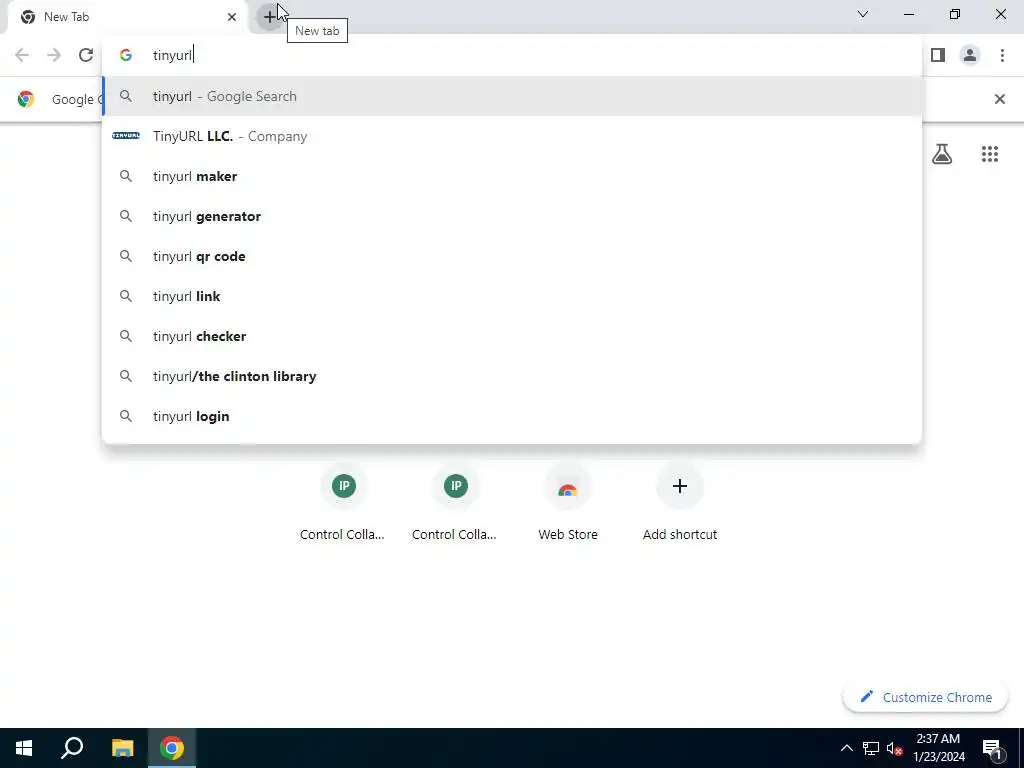This screenshot has width=1024, height=768.
Task: Open the side panel icon
Action: coord(938,55)
